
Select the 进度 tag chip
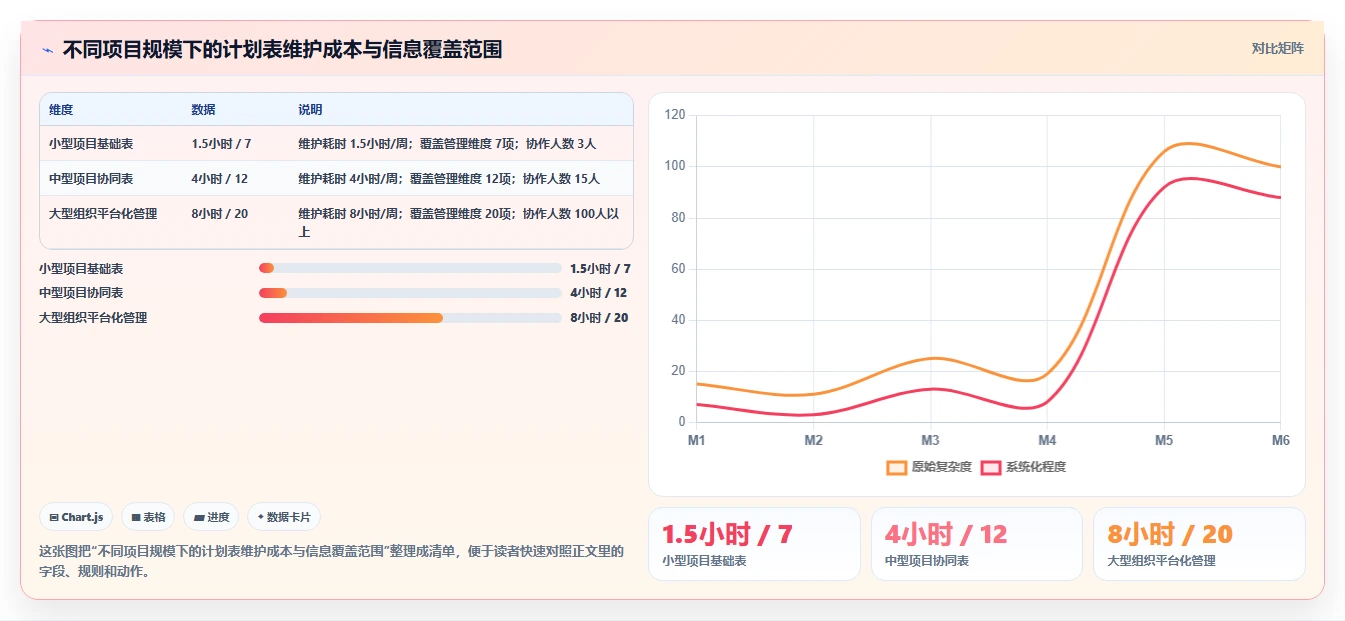click(211, 517)
